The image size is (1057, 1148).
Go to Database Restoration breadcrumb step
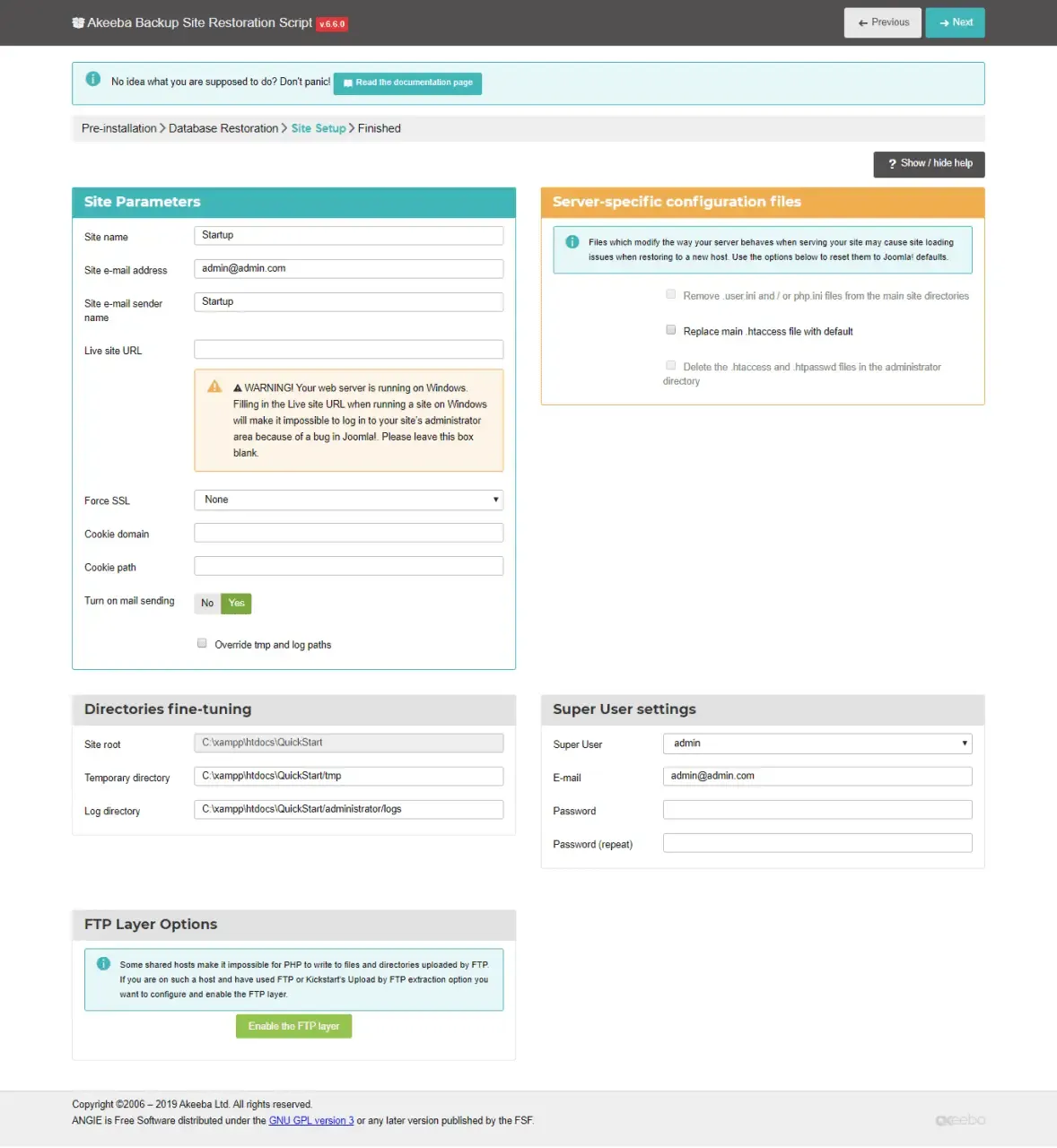point(223,128)
